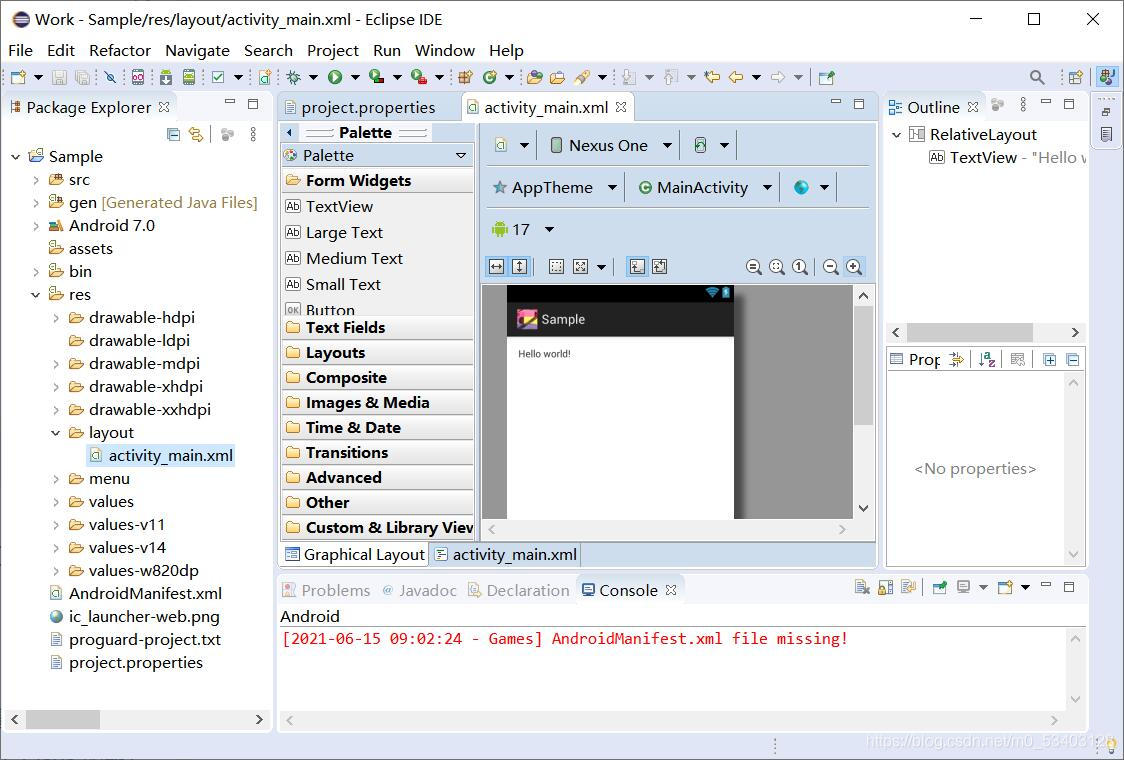
Task: Click the Debug toolbar icon
Action: pyautogui.click(x=294, y=76)
